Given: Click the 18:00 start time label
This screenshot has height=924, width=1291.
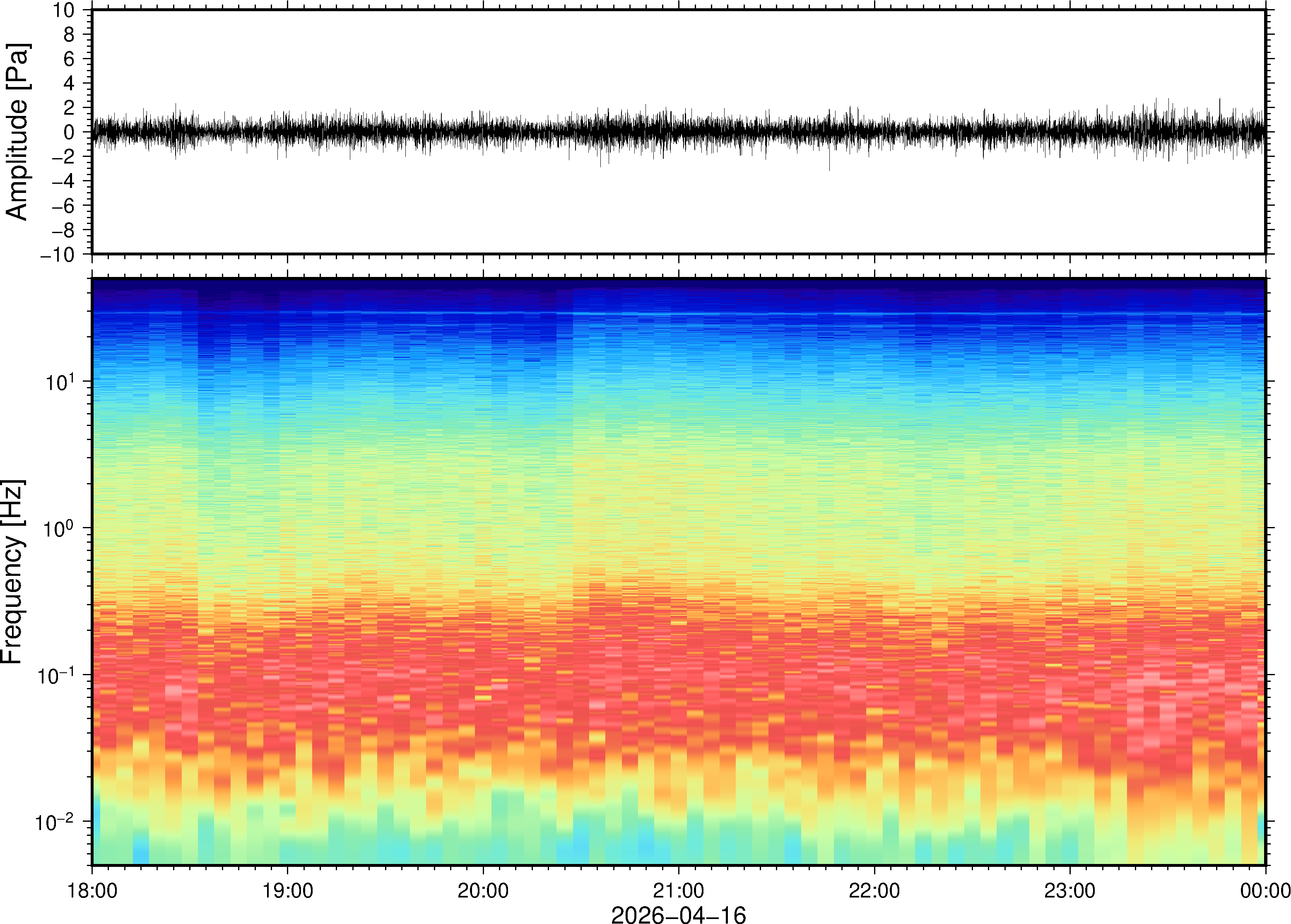Looking at the screenshot, I should point(92,891).
